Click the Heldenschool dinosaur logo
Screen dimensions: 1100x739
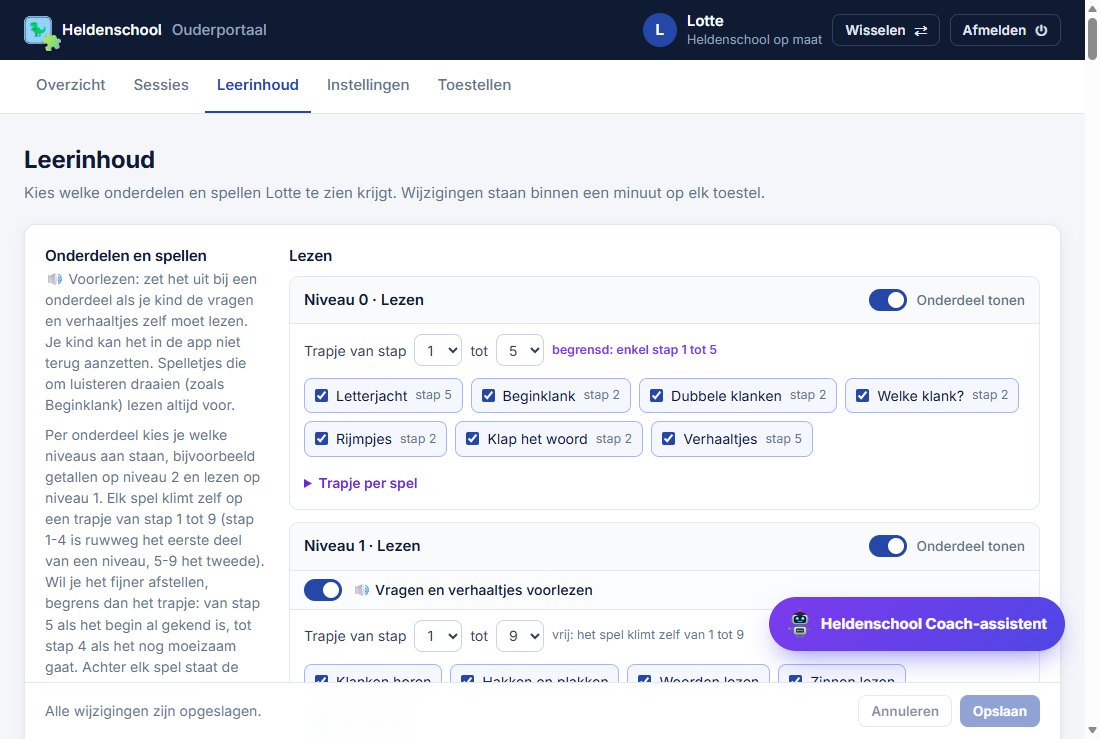41,32
